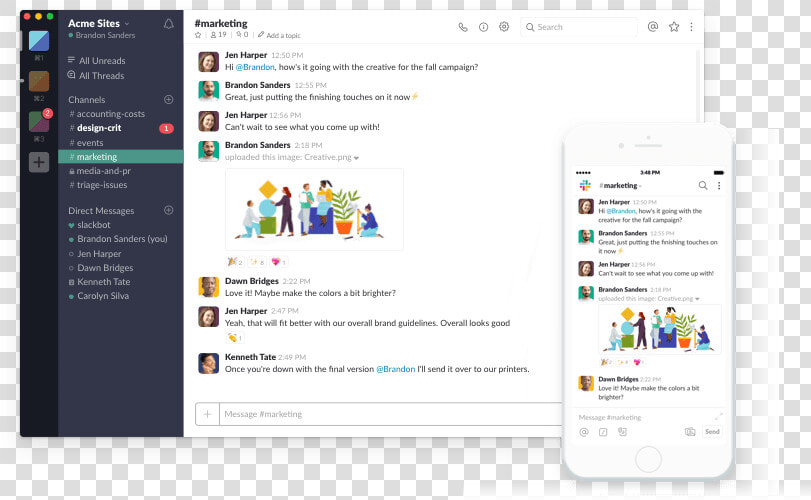Click the Channels section header
The width and height of the screenshot is (811, 500).
[86, 99]
